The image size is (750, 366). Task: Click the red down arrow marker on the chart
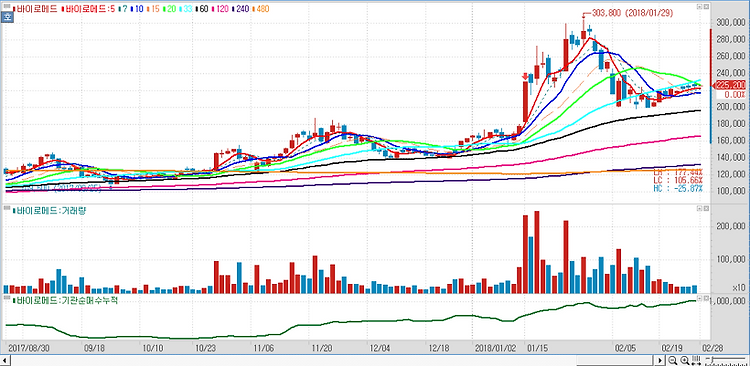coord(525,77)
